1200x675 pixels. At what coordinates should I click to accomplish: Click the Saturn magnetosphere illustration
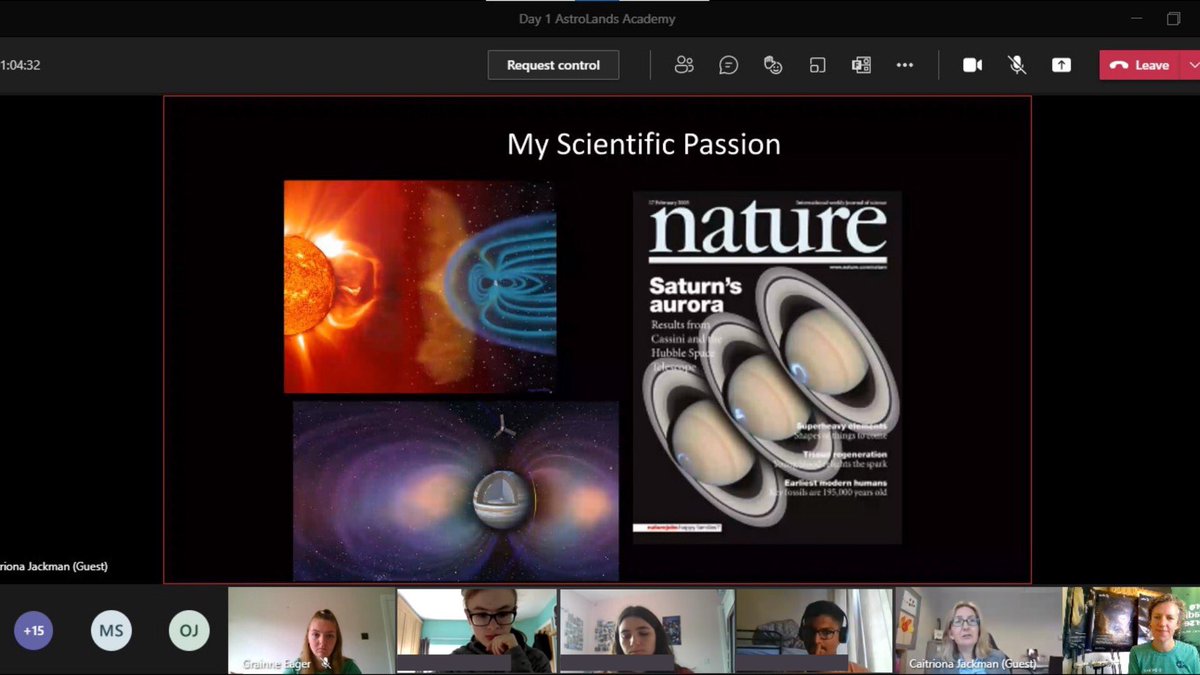(456, 491)
